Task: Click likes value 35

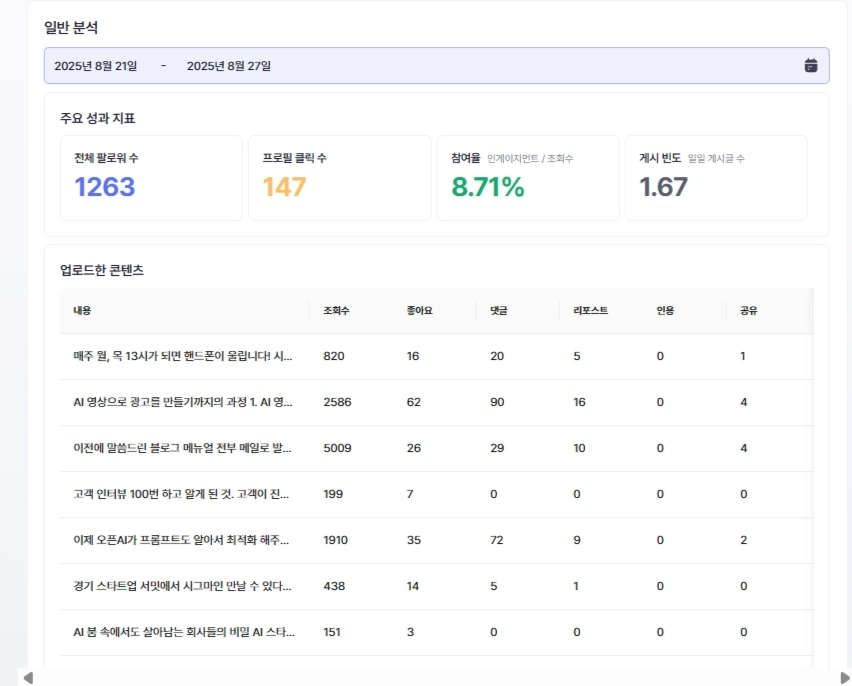Action: click(414, 540)
